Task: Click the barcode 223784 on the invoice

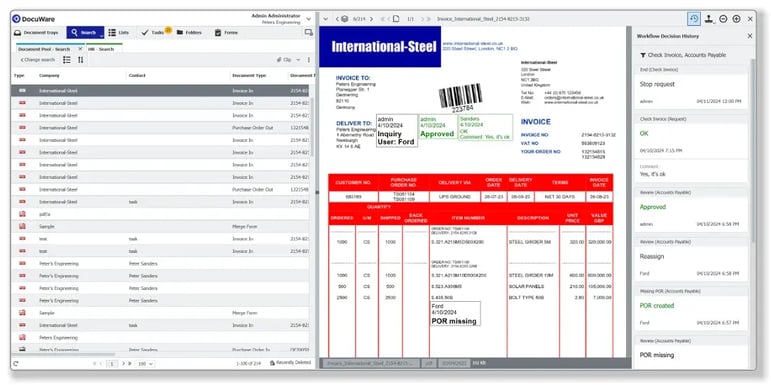Action: (x=461, y=98)
